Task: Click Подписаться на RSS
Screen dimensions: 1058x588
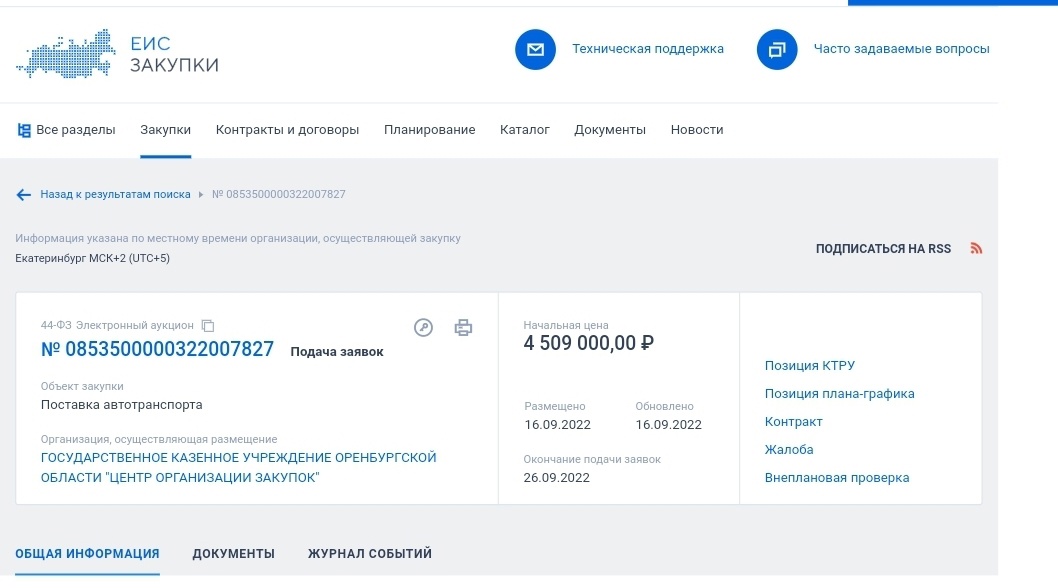Action: (883, 249)
